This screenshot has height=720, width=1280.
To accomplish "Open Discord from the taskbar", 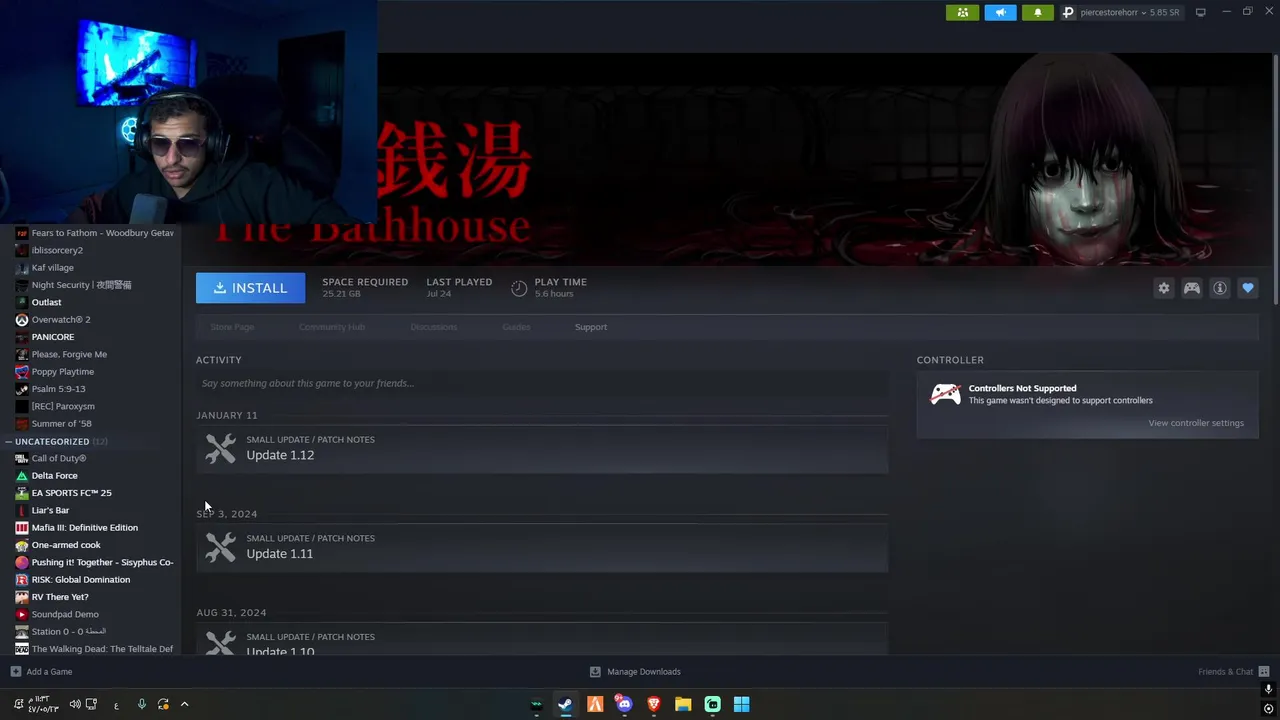I will (624, 704).
